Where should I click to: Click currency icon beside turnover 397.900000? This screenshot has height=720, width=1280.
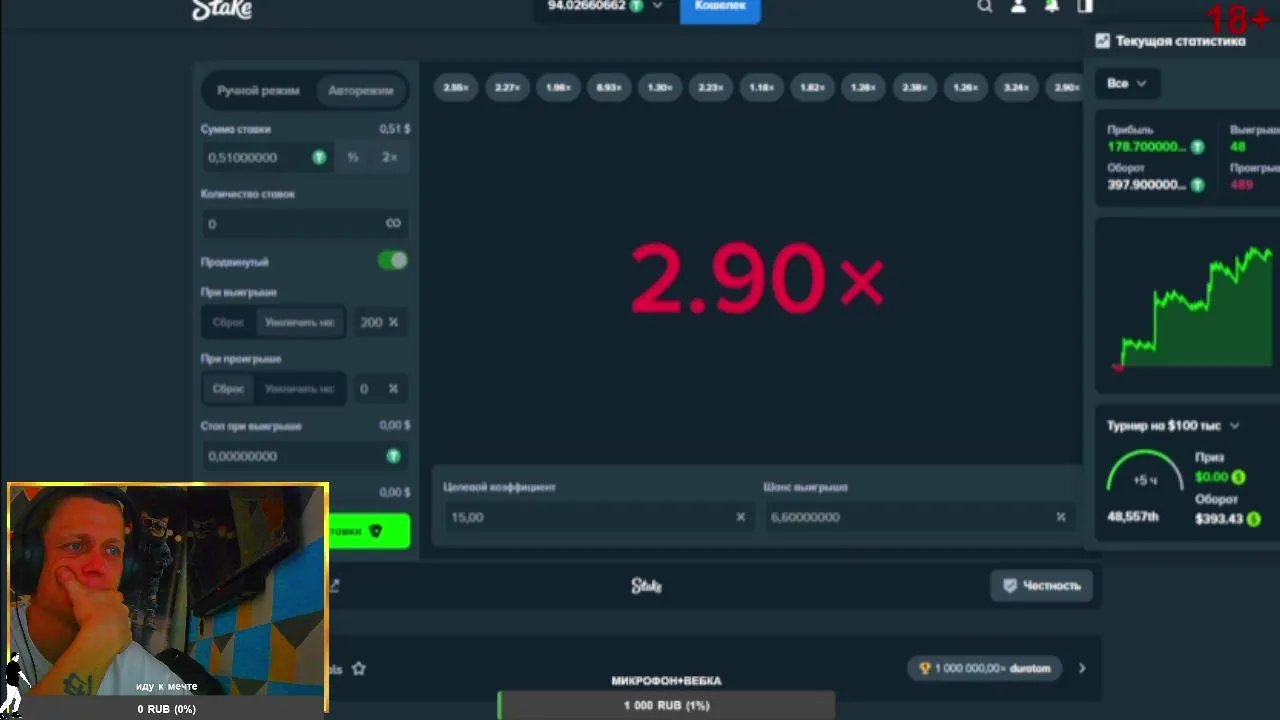pyautogui.click(x=1197, y=185)
